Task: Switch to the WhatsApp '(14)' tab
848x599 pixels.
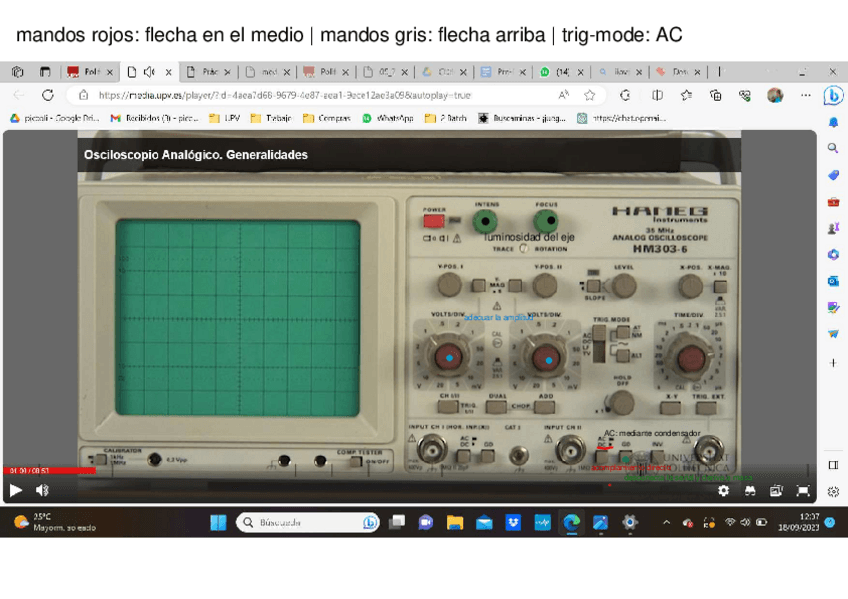Action: (561, 71)
